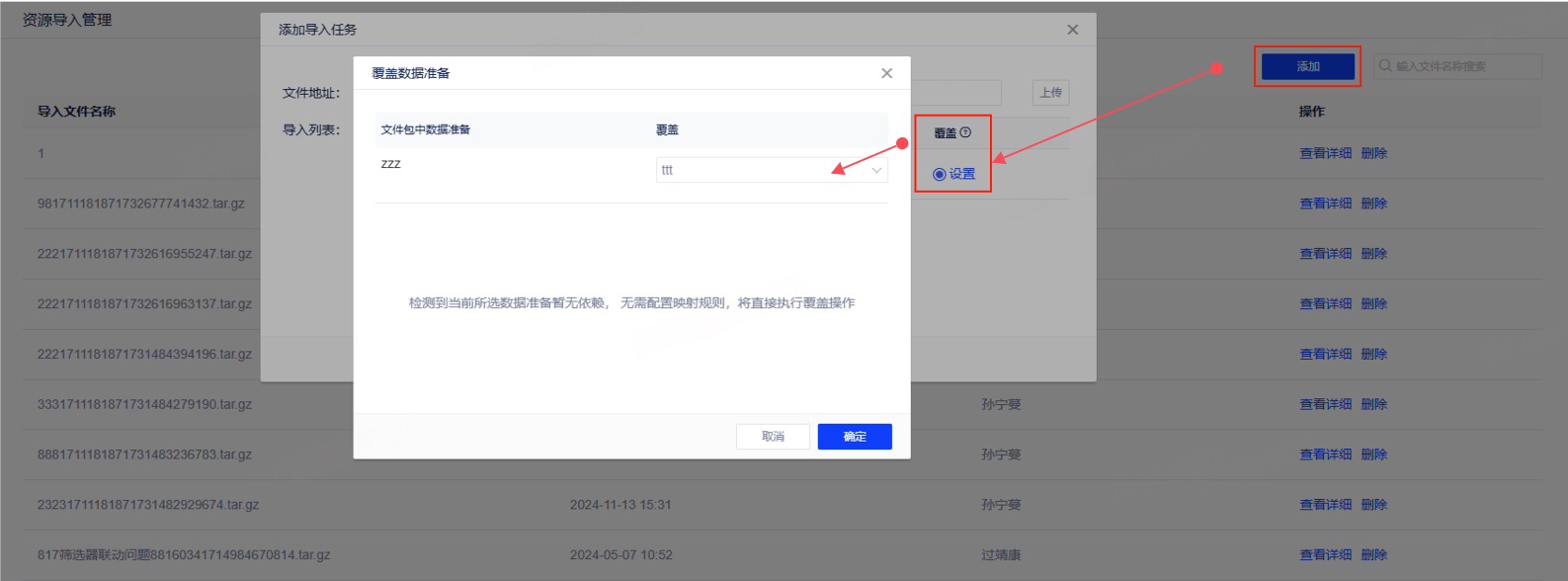Click the help icon beside 覆盖 header
This screenshot has height=581, width=1568.
[965, 132]
